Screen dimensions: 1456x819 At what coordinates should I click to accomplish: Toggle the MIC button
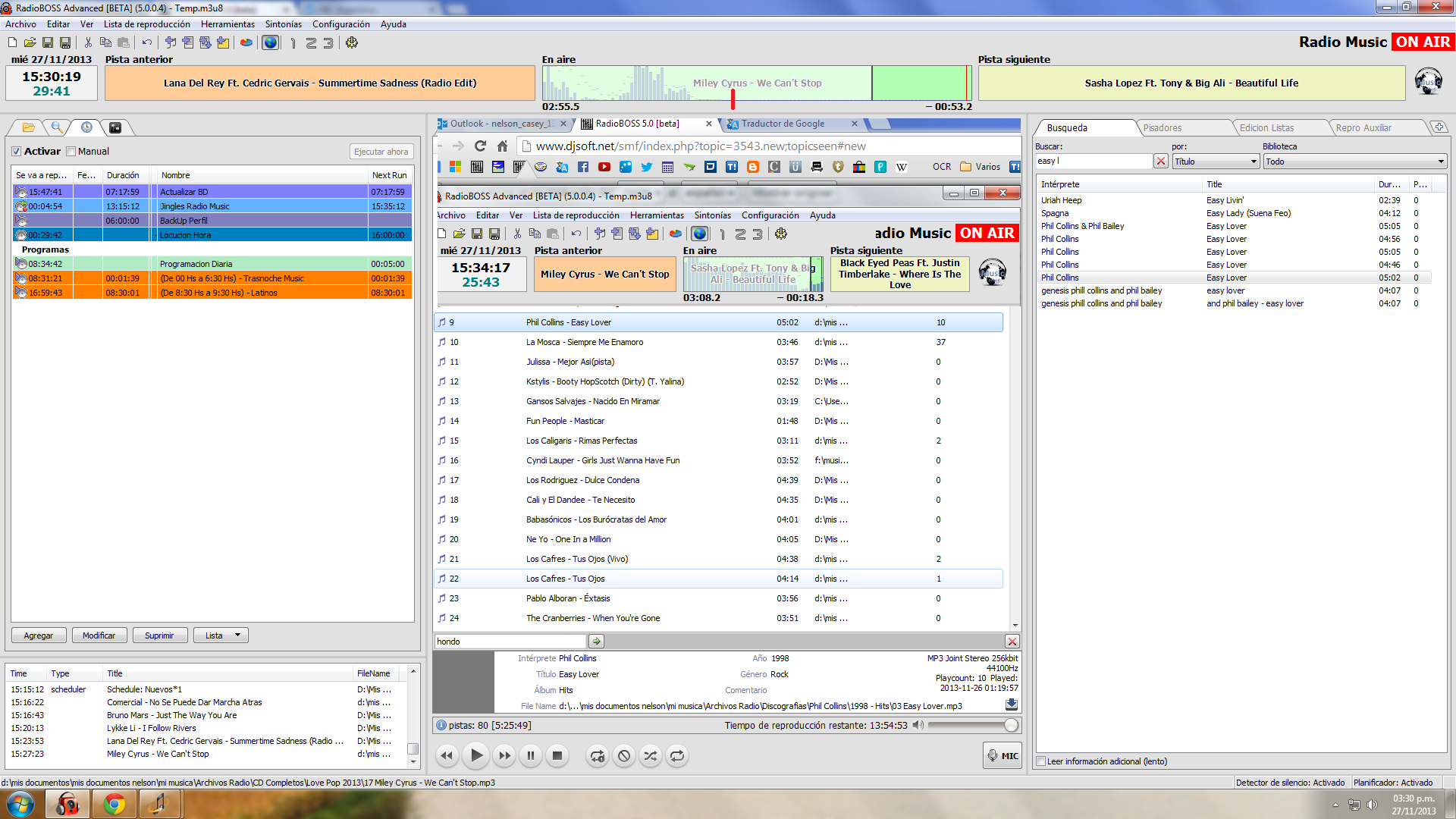pyautogui.click(x=1003, y=755)
